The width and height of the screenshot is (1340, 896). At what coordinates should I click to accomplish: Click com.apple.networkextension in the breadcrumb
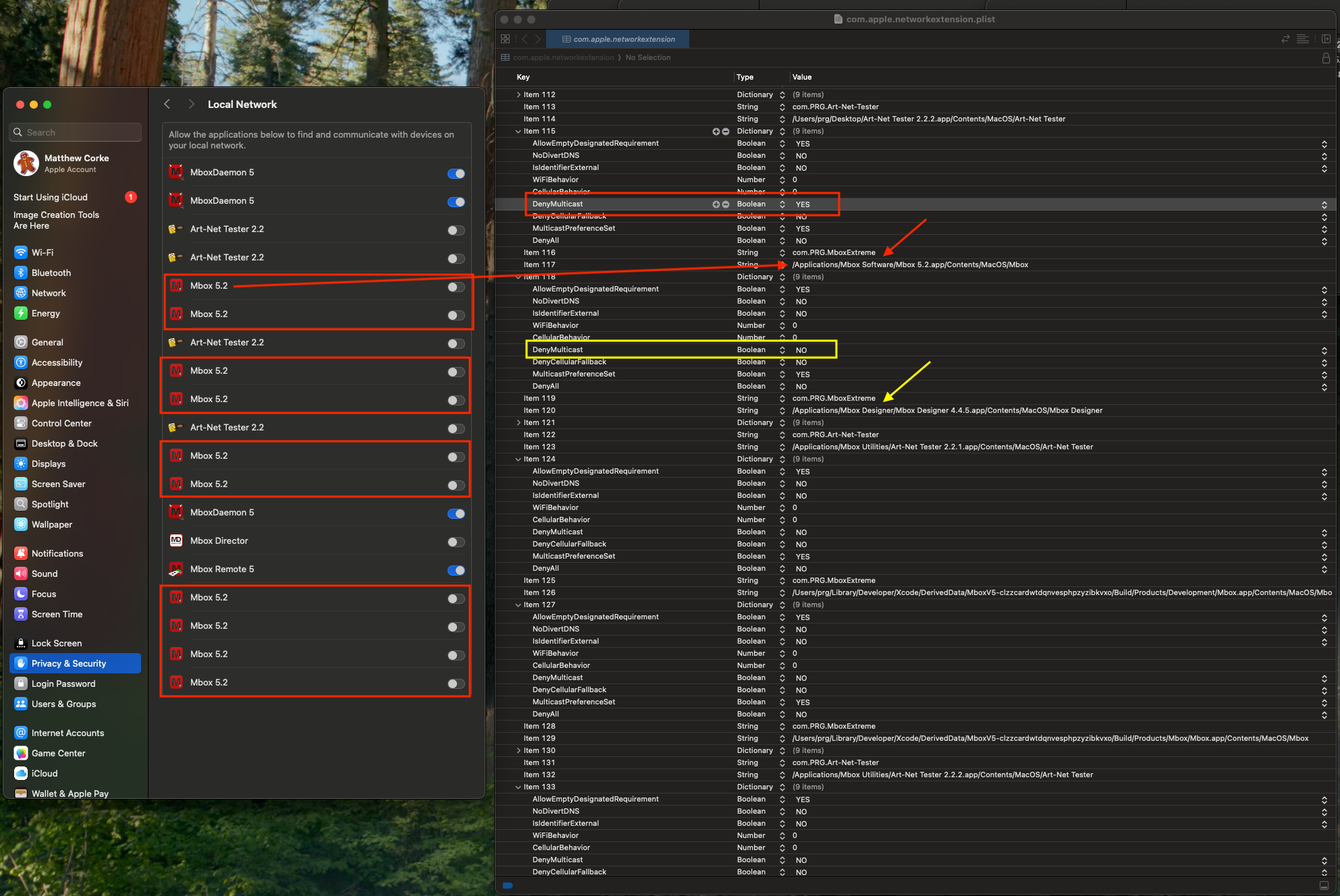tap(563, 57)
